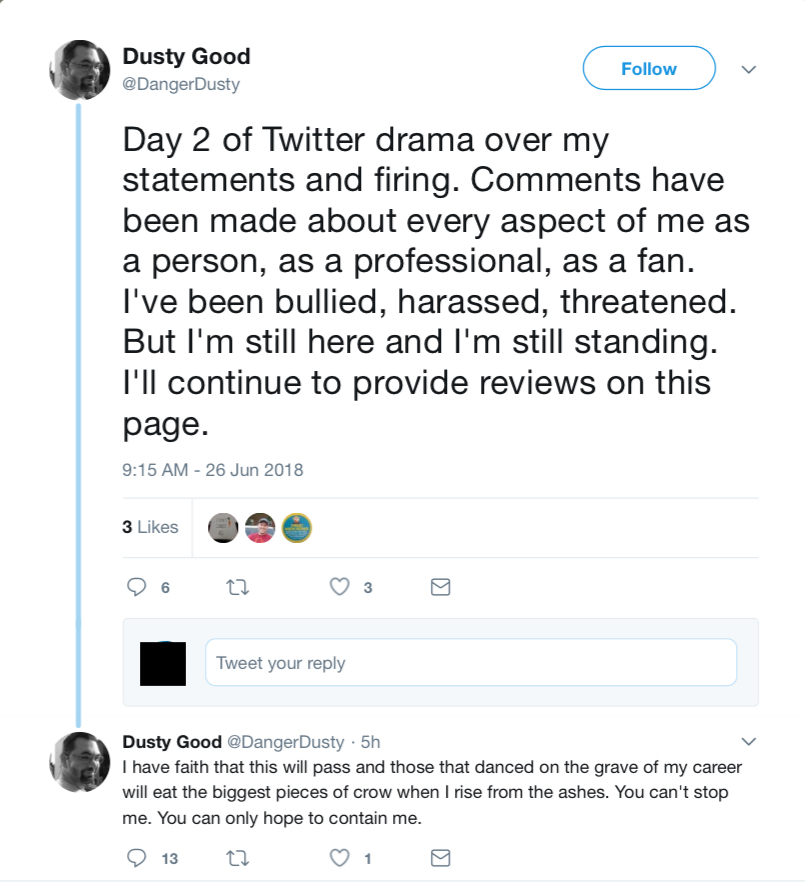Screen dimensions: 805x882
Task: Share reply tweet via envelope icon
Action: [440, 857]
